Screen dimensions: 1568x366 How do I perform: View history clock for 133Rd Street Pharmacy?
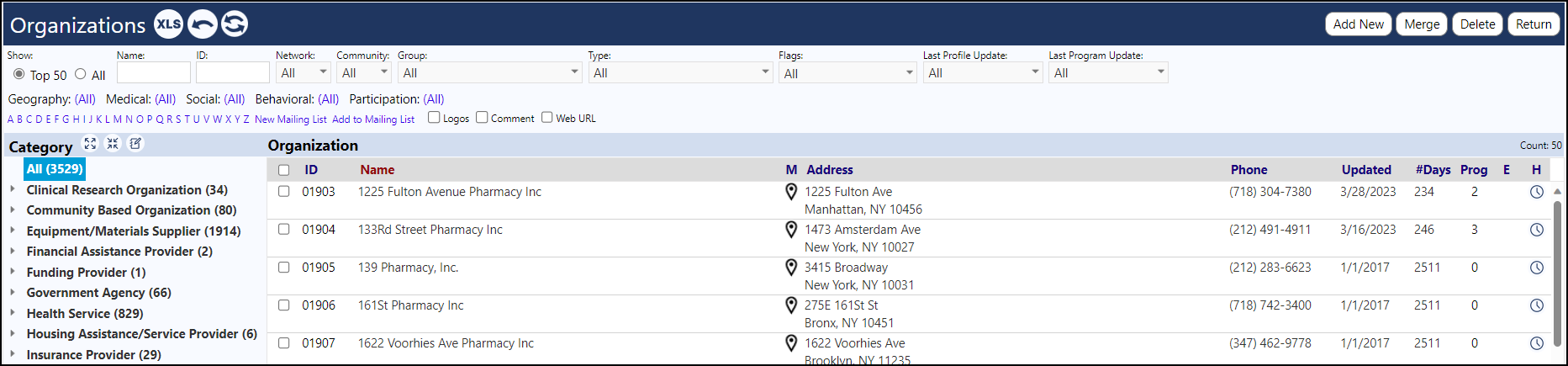click(1537, 230)
